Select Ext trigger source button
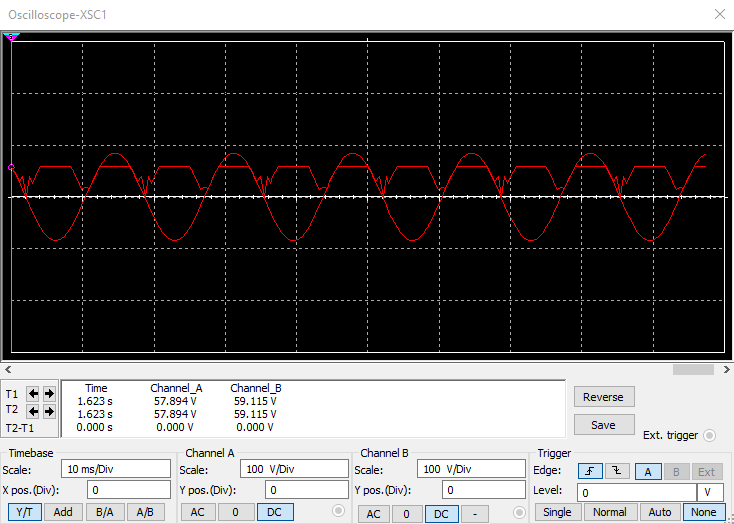The height and width of the screenshot is (524, 734). point(706,472)
